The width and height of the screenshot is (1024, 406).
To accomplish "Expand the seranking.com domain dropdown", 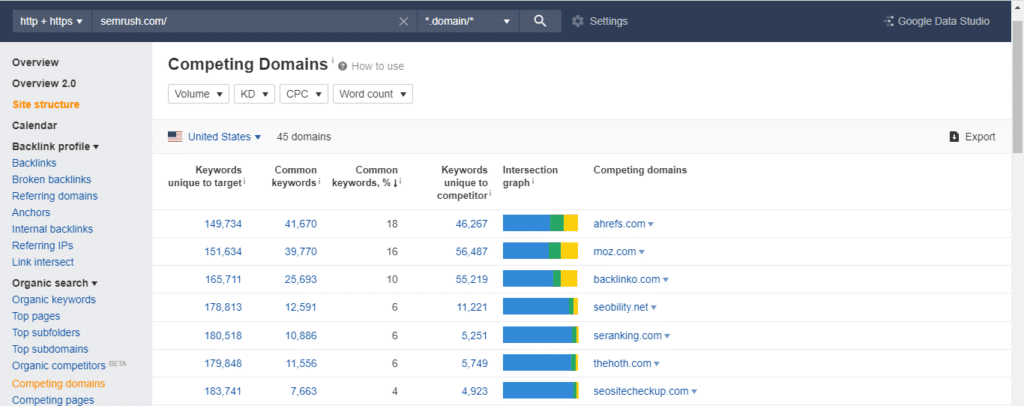I will tap(667, 336).
